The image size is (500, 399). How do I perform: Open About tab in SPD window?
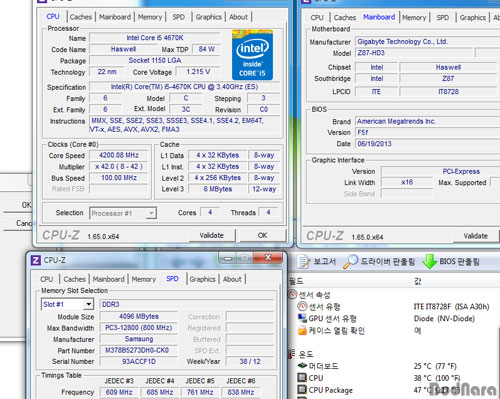click(232, 279)
